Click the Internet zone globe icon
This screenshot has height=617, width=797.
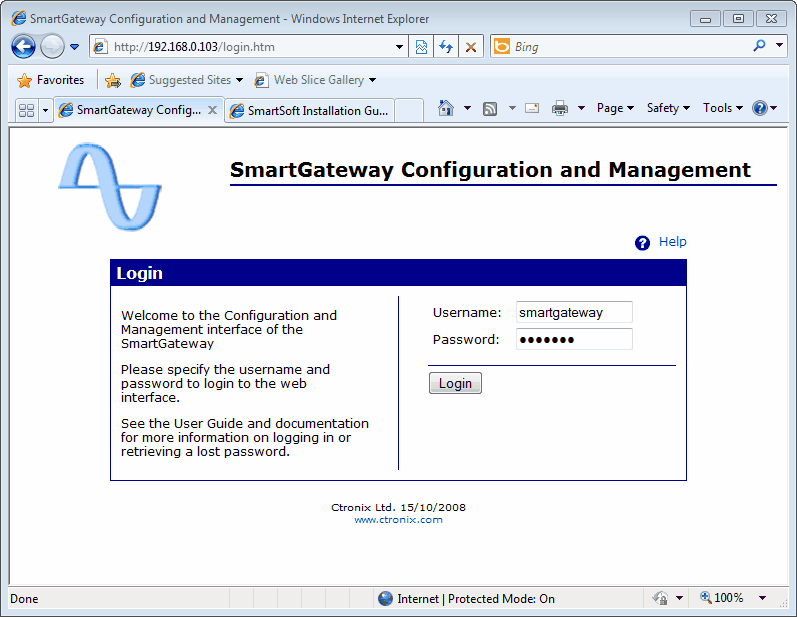point(385,599)
